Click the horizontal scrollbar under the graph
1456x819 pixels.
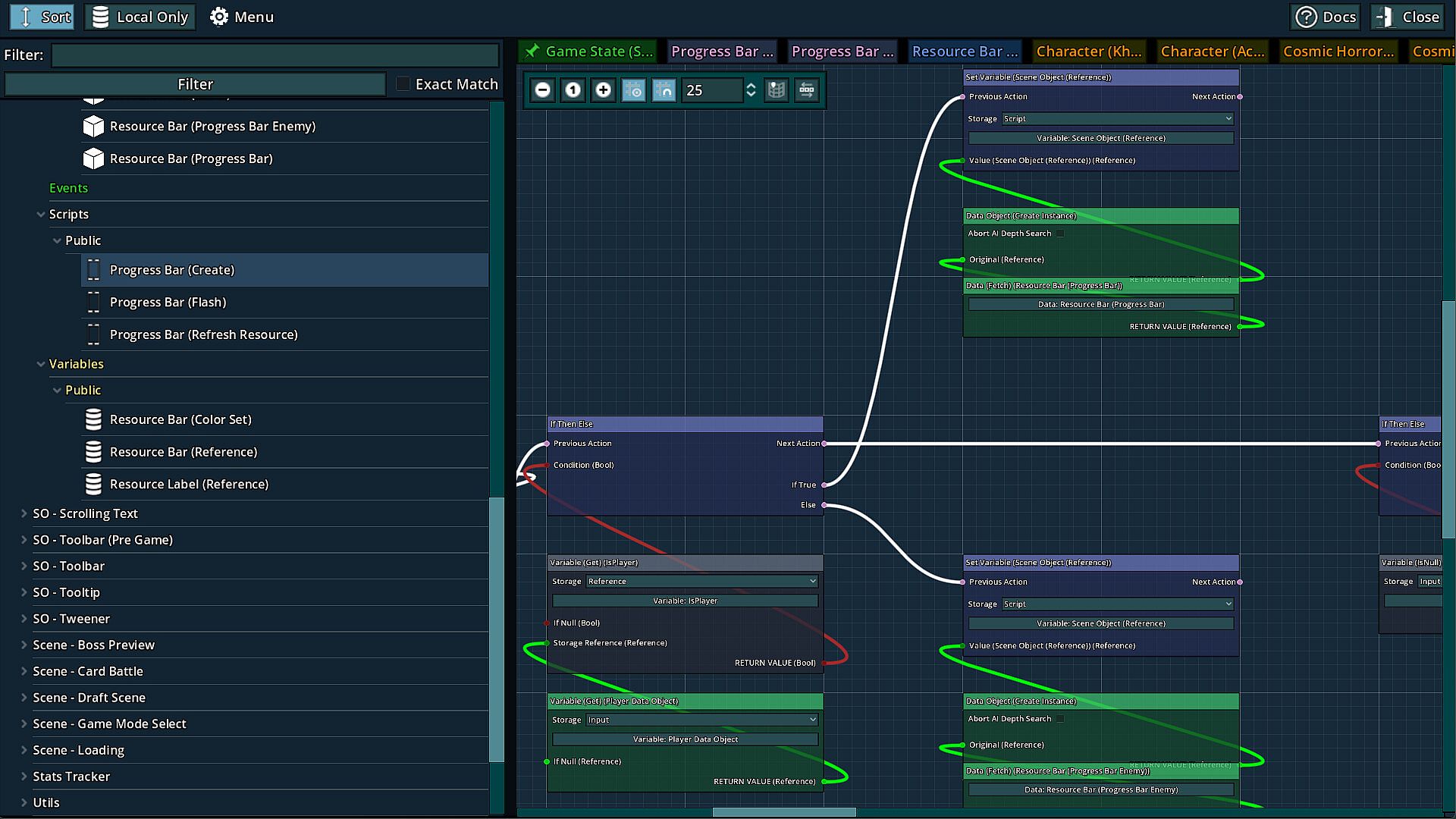[x=784, y=812]
